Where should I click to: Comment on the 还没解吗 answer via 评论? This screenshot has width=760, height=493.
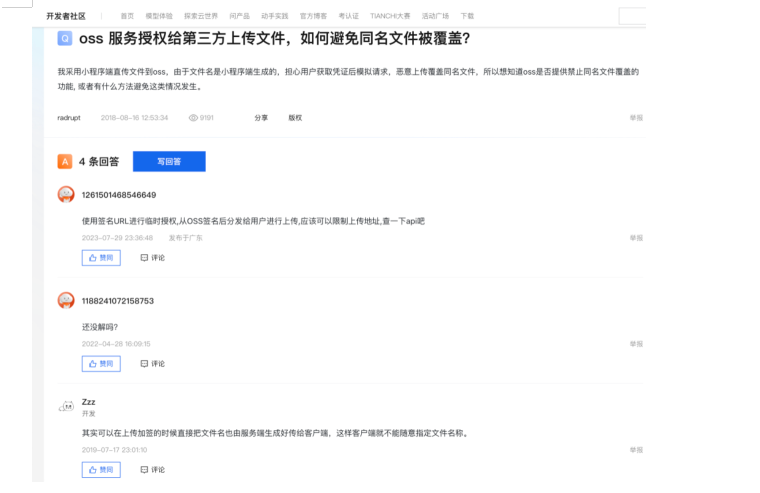[x=153, y=364]
